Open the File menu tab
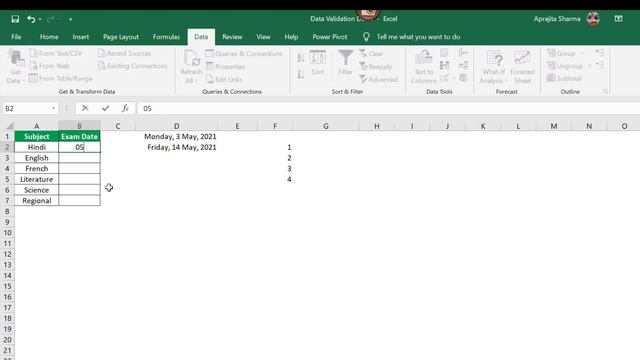Viewport: 640px width, 360px height. click(x=16, y=37)
